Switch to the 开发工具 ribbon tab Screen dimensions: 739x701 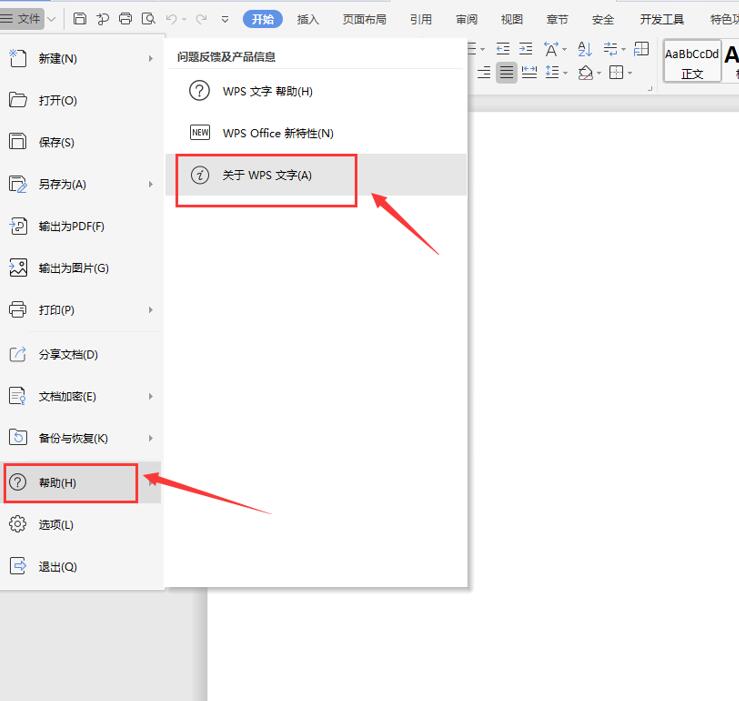click(x=662, y=19)
